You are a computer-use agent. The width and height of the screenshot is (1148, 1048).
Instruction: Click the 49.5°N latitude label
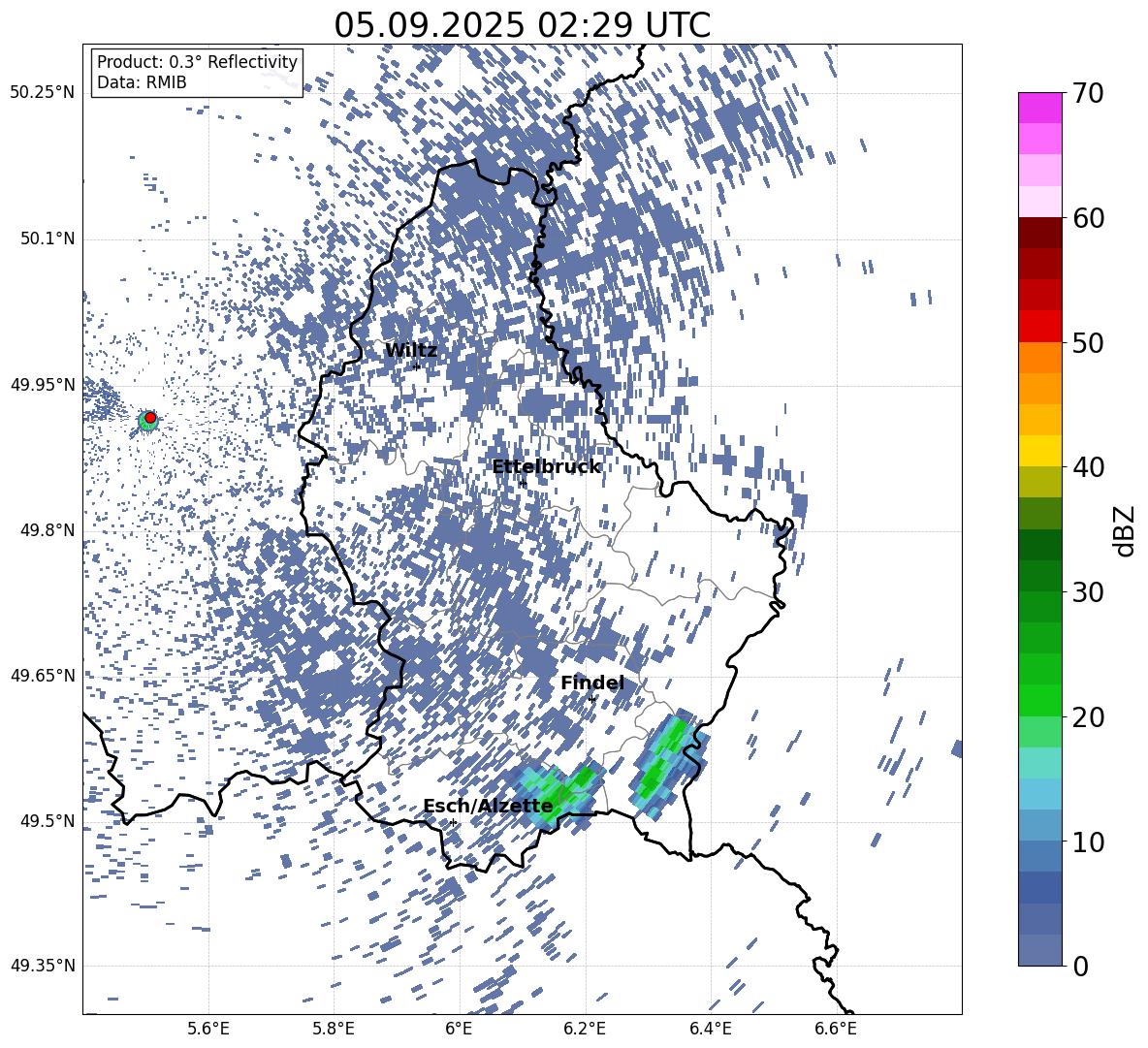pos(47,820)
